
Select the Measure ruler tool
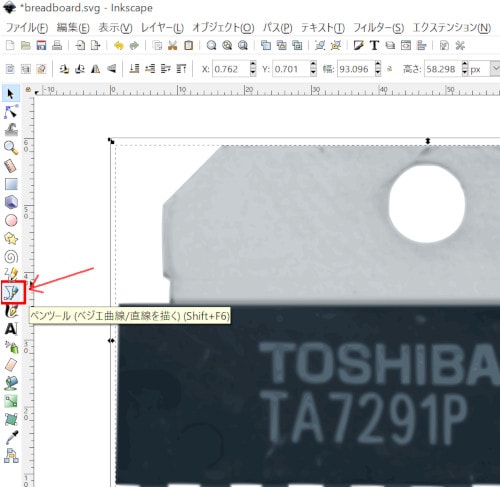tap(11, 166)
